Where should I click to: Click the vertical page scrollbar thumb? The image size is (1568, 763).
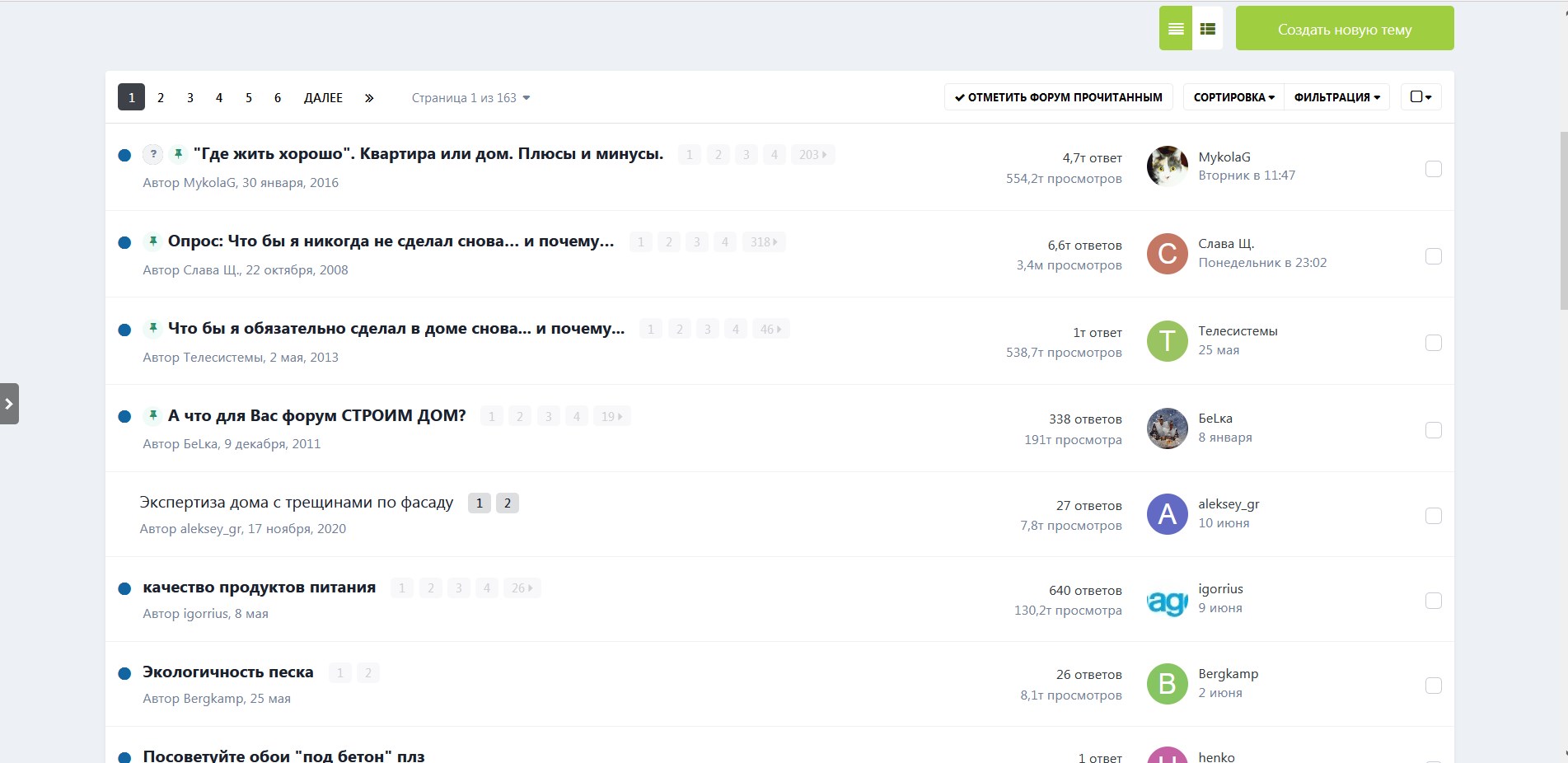tap(1564, 221)
